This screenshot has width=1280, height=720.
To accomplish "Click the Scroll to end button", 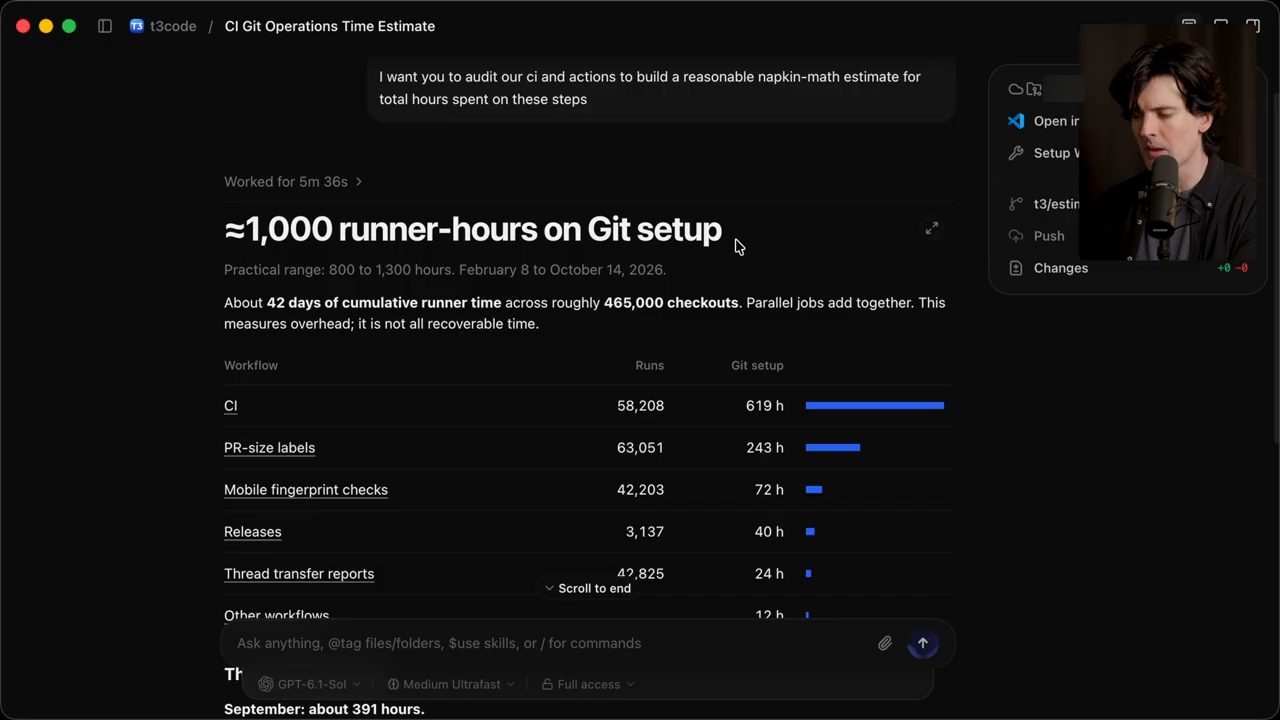I will click(588, 588).
